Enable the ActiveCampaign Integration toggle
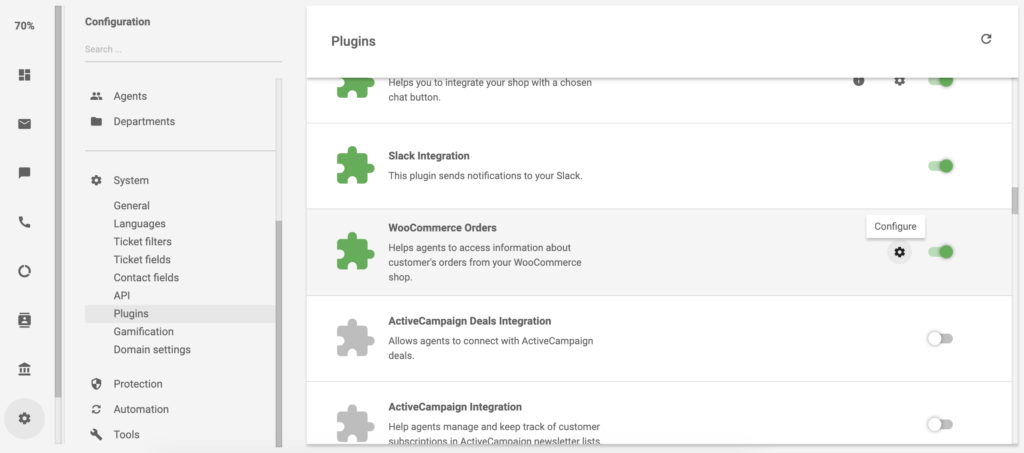1024x453 pixels. pyautogui.click(x=940, y=424)
